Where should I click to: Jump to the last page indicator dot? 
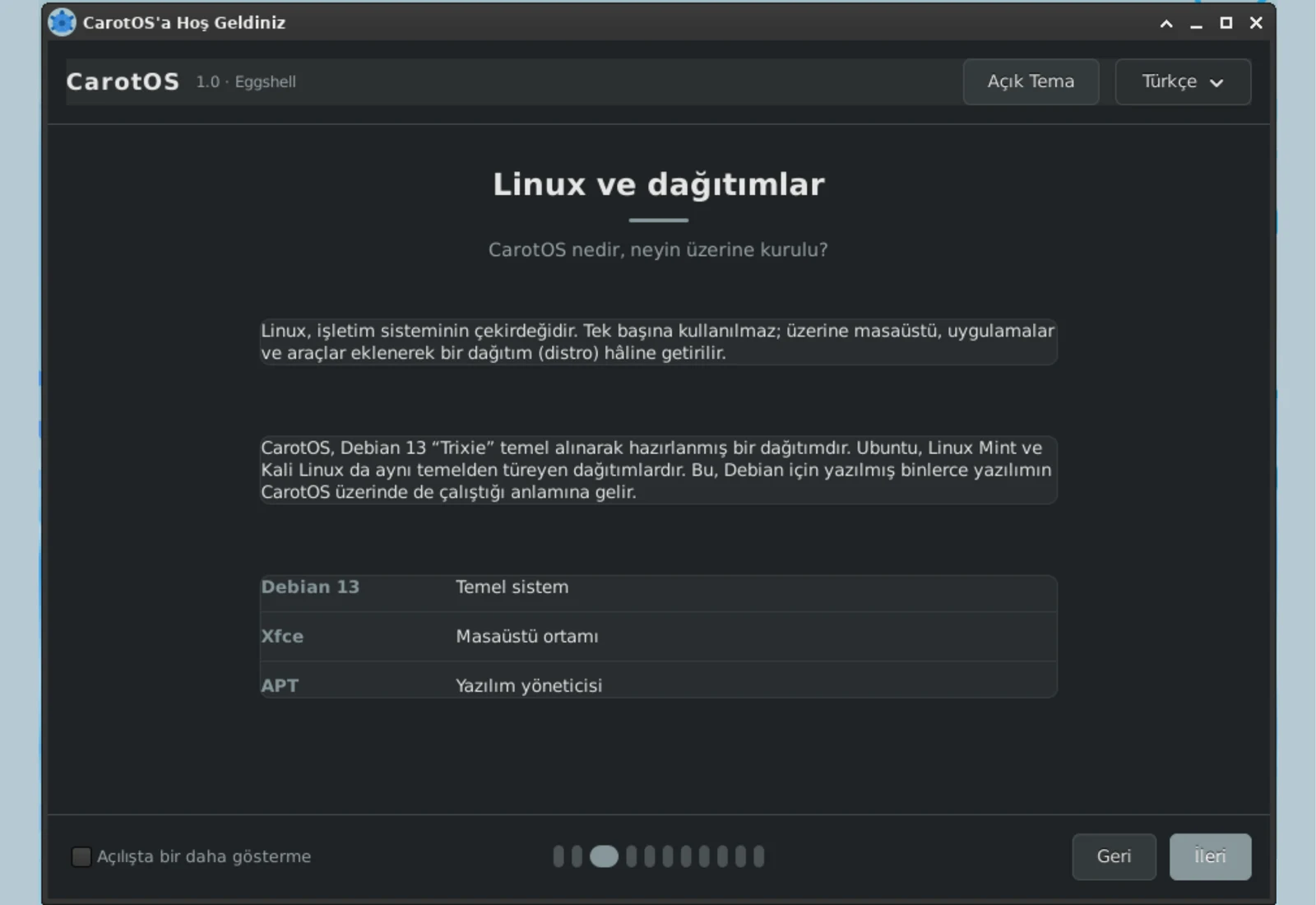(759, 856)
